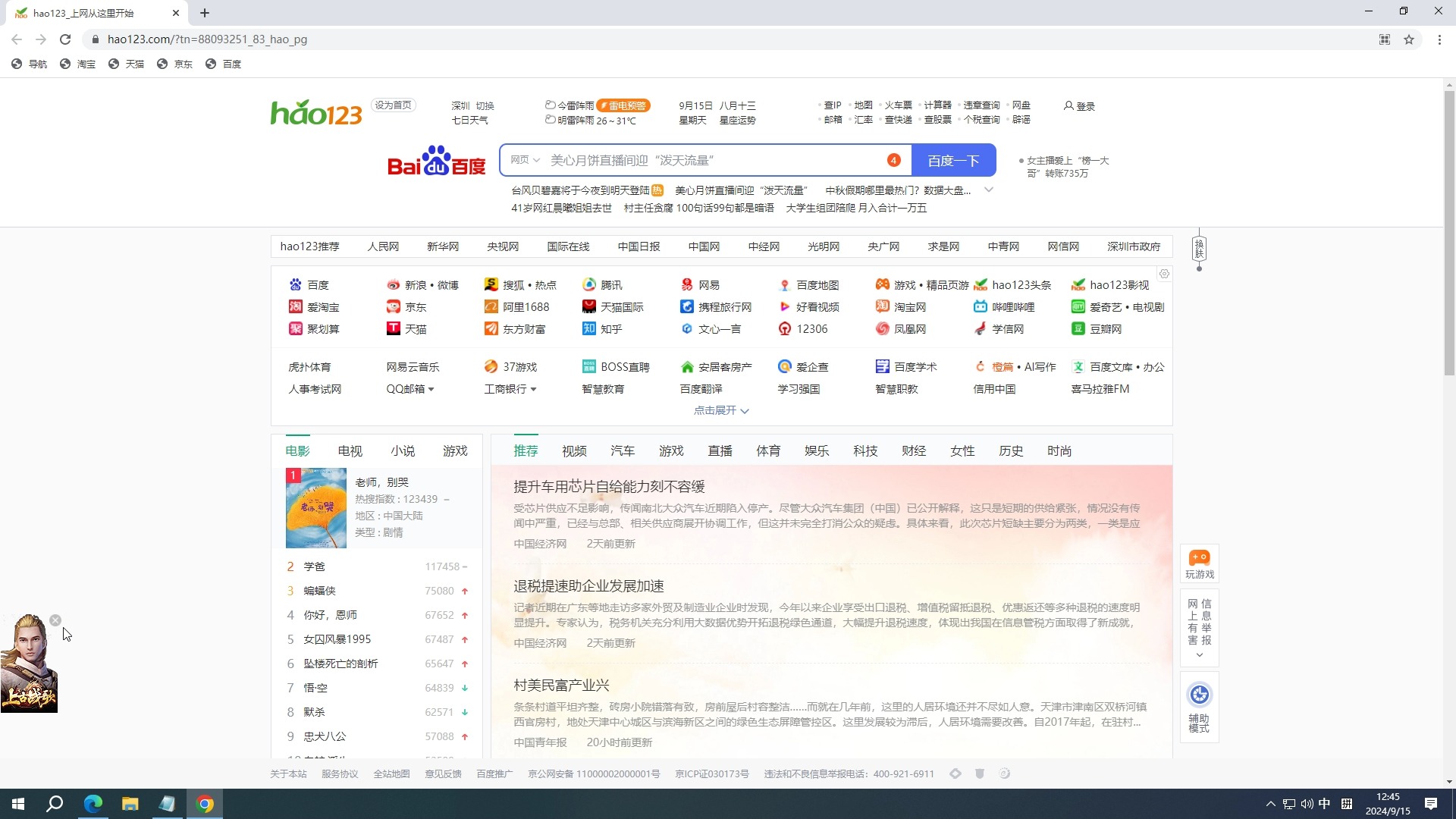Click the 百度一下 search button
This screenshot has width=1456, height=819.
953,160
